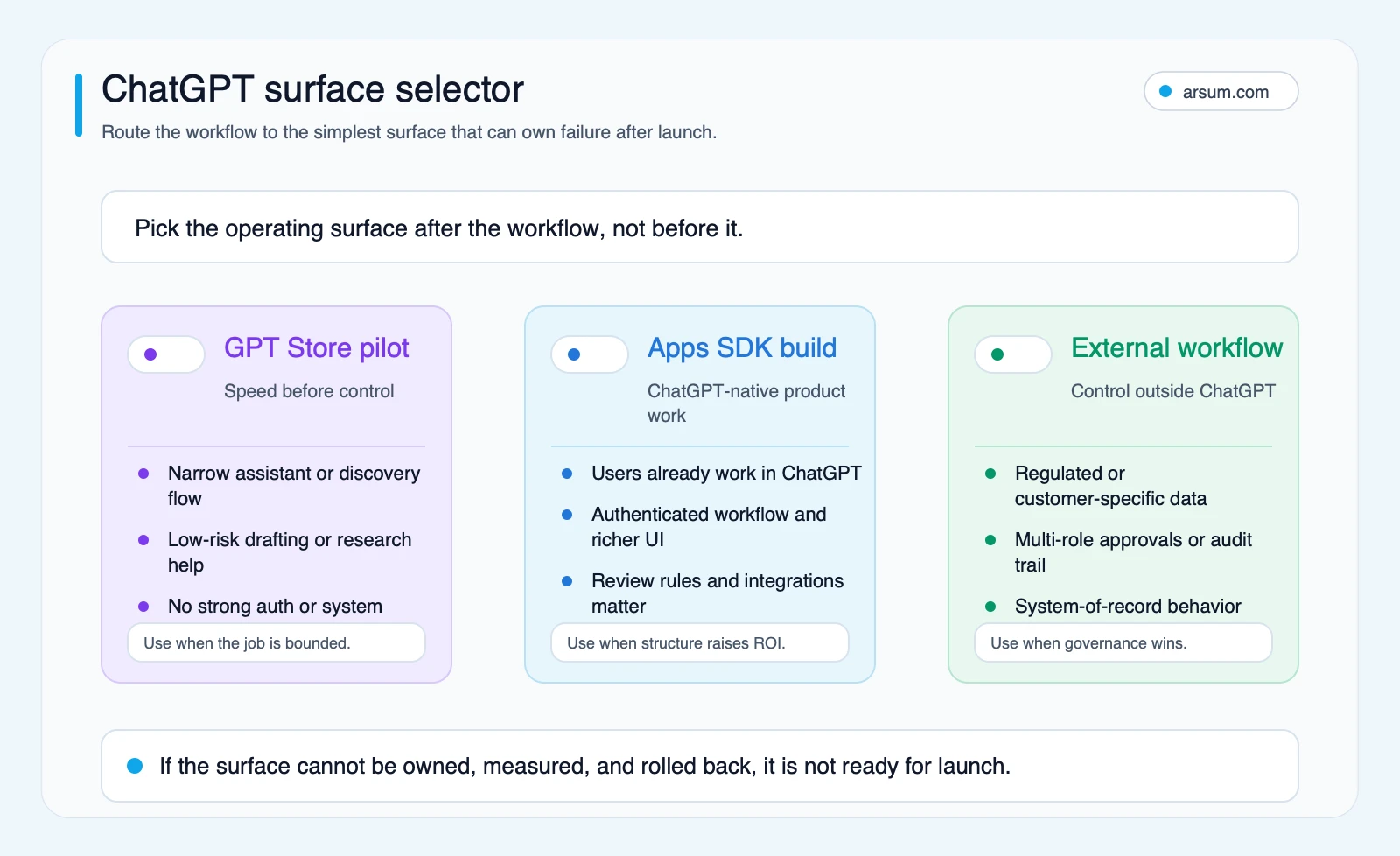Click 'Pick the operating surface' banner
This screenshot has height=856, width=1400.
[700, 227]
